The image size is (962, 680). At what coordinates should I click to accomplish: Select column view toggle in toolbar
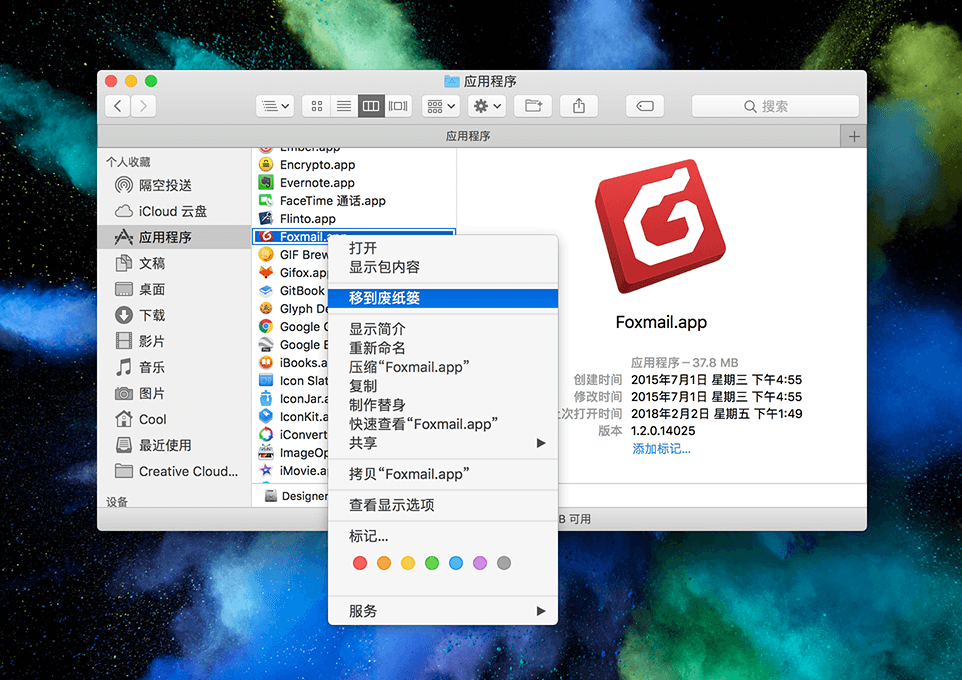(371, 106)
